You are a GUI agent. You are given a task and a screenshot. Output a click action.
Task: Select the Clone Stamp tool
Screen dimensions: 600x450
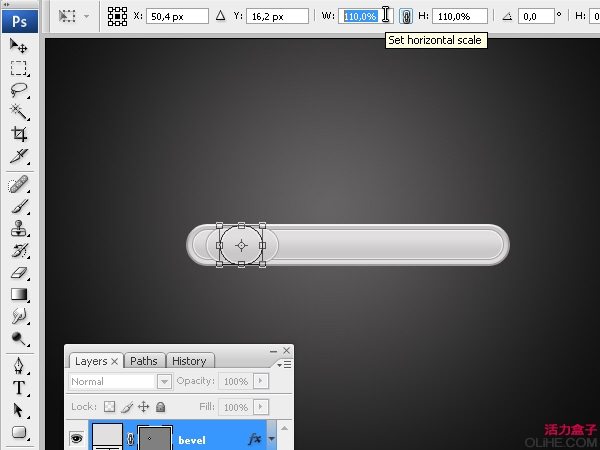click(18, 228)
